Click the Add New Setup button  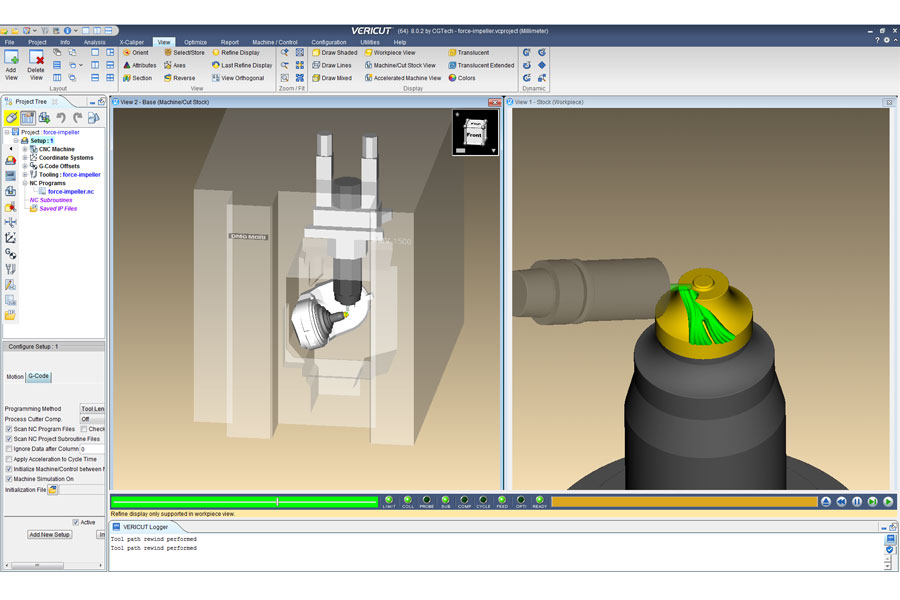point(49,535)
